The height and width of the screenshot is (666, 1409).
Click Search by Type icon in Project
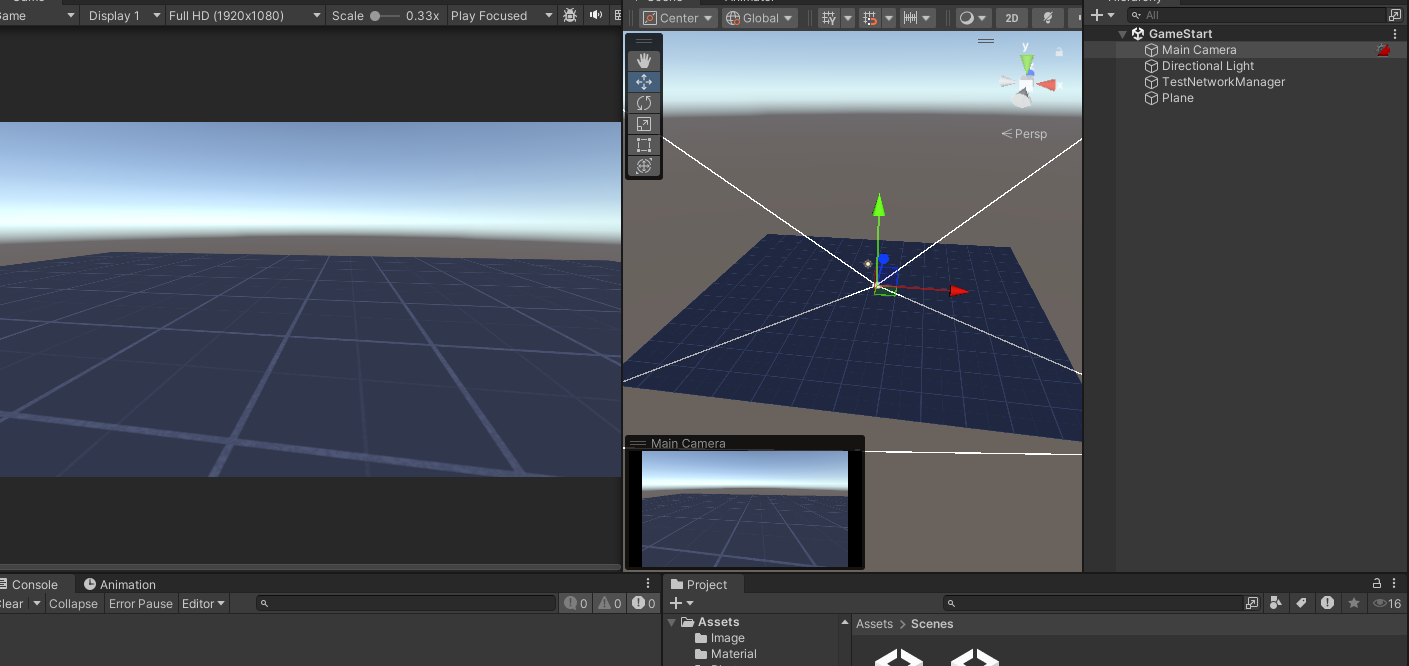click(1276, 603)
